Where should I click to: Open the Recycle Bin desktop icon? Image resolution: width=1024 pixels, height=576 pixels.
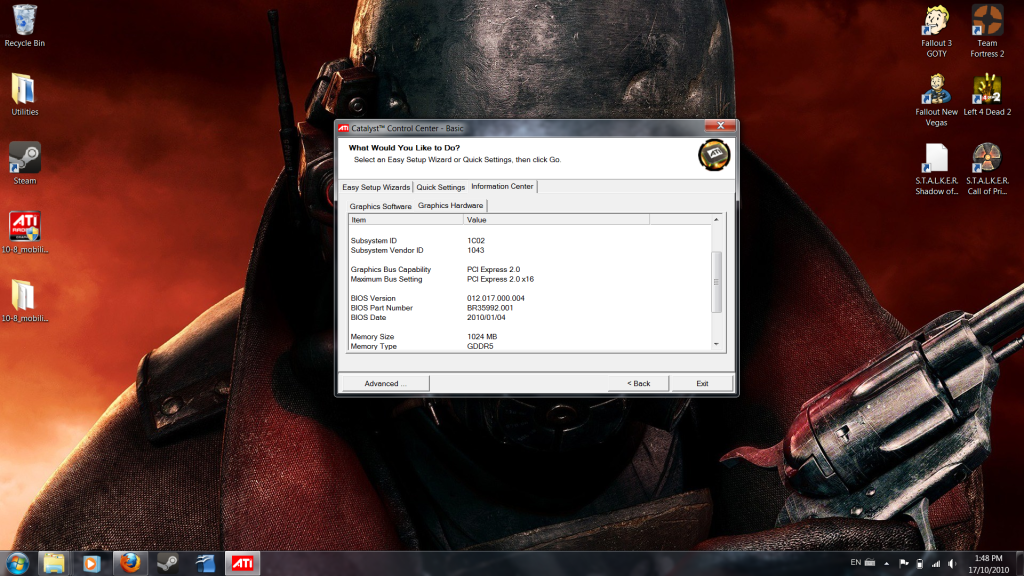click(x=25, y=25)
